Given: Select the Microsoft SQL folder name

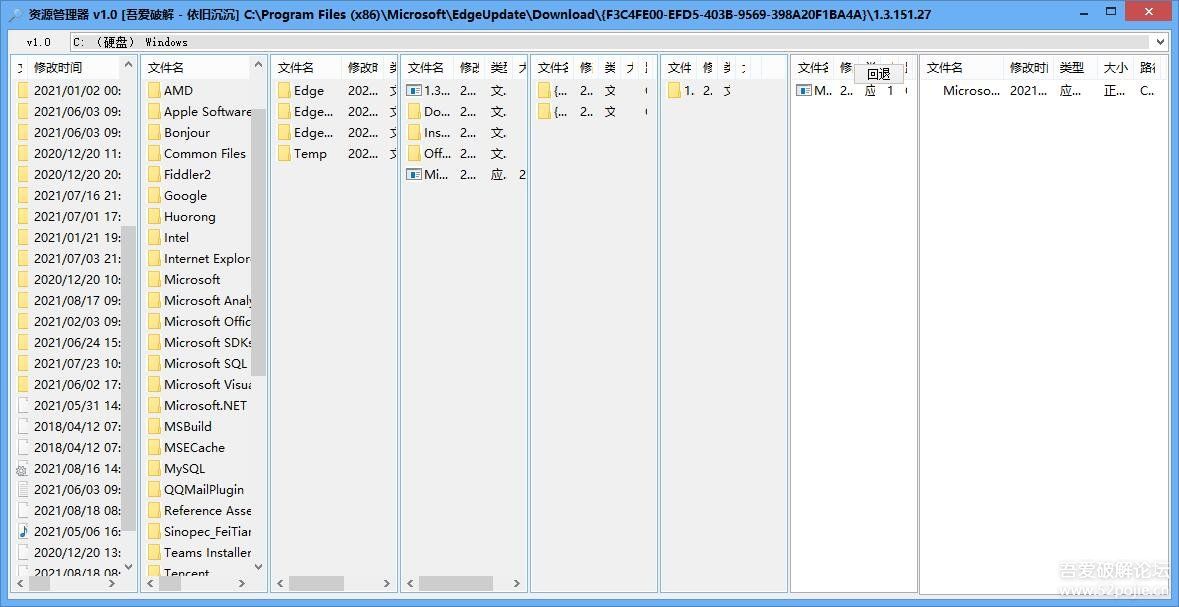Looking at the screenshot, I should tap(205, 363).
